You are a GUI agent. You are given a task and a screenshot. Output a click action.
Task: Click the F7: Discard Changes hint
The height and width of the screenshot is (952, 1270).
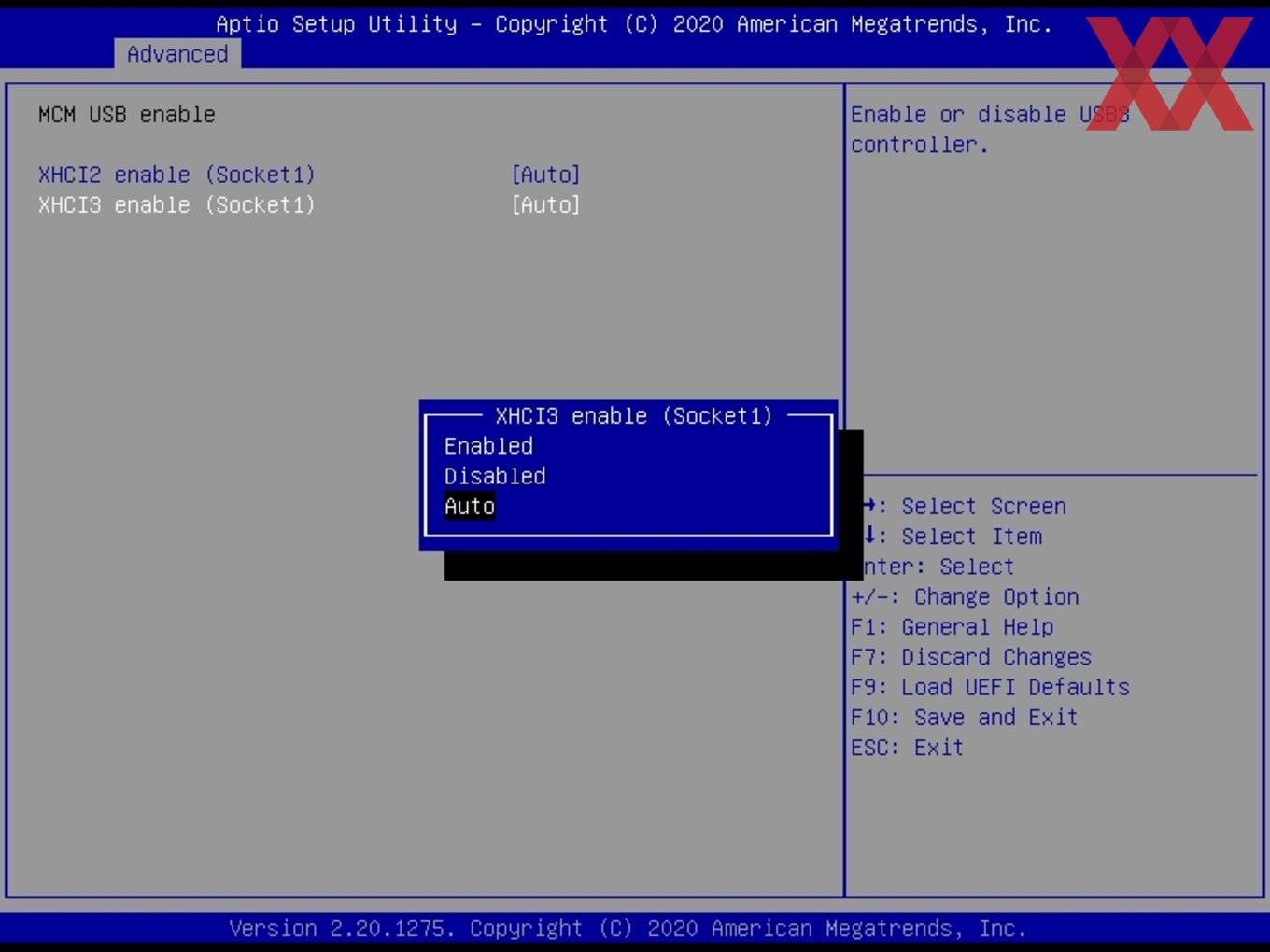pyautogui.click(x=971, y=656)
